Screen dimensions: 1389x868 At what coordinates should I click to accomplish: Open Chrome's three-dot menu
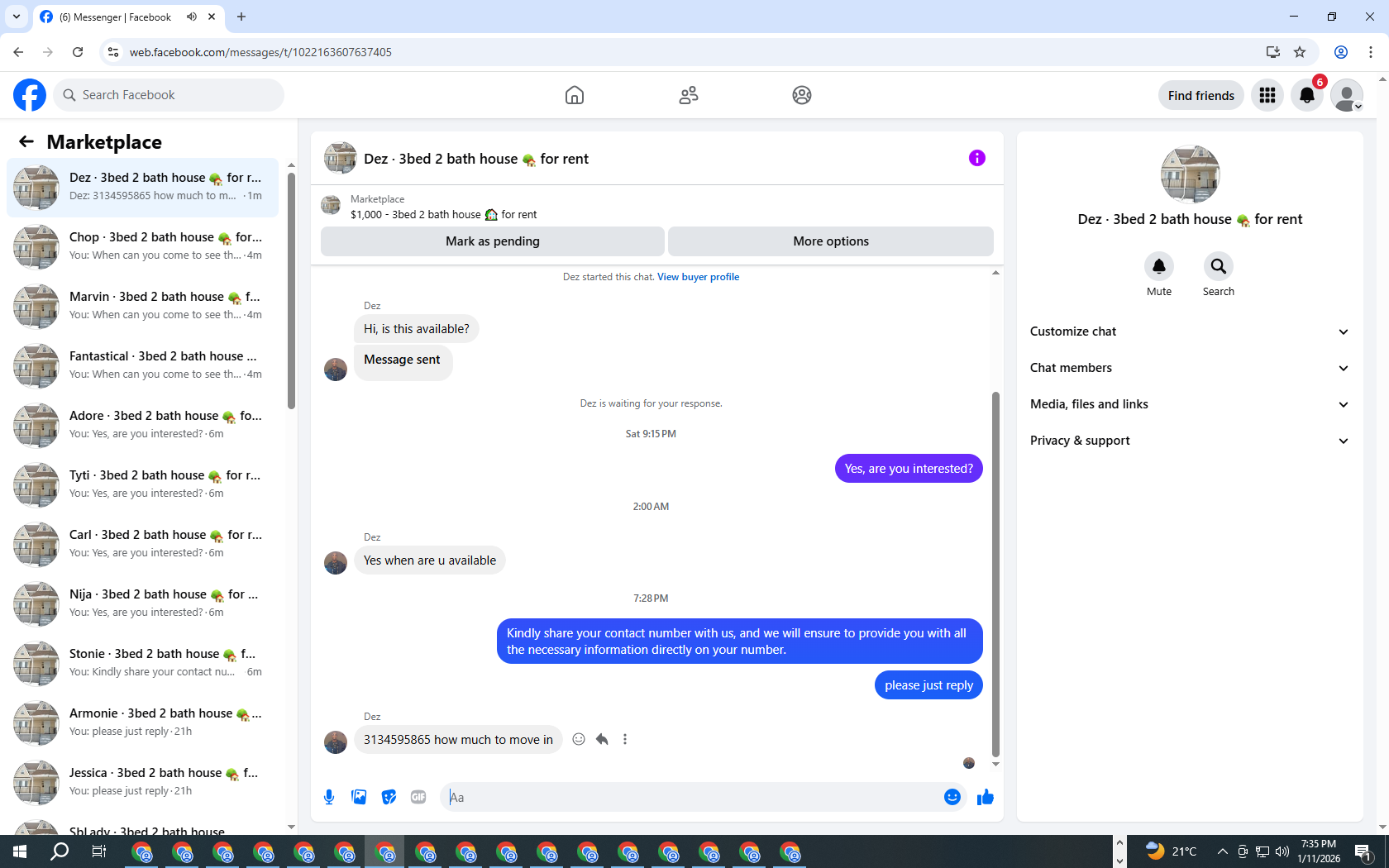click(1371, 52)
